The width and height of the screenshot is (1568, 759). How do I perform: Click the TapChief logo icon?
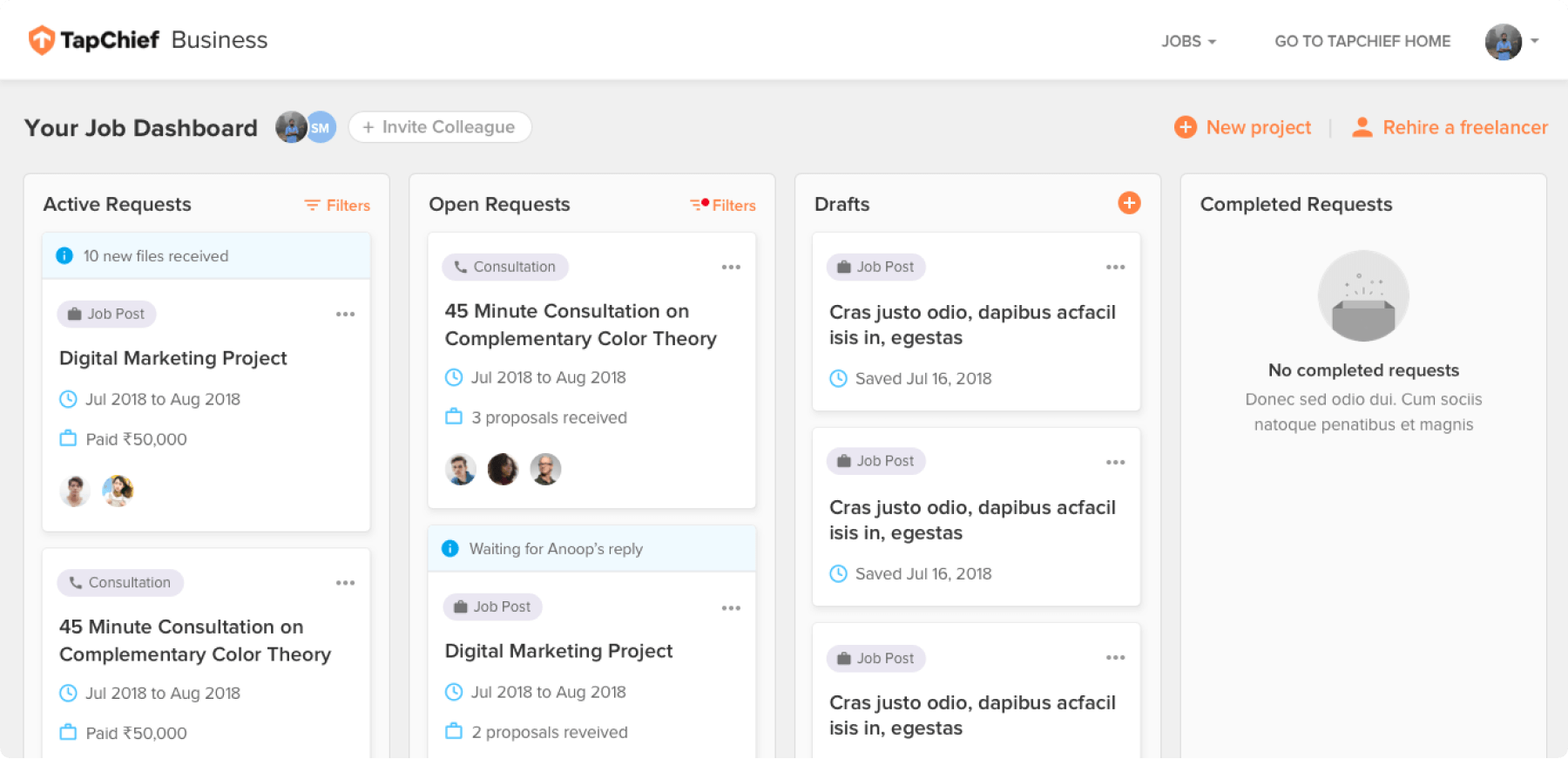coord(42,40)
